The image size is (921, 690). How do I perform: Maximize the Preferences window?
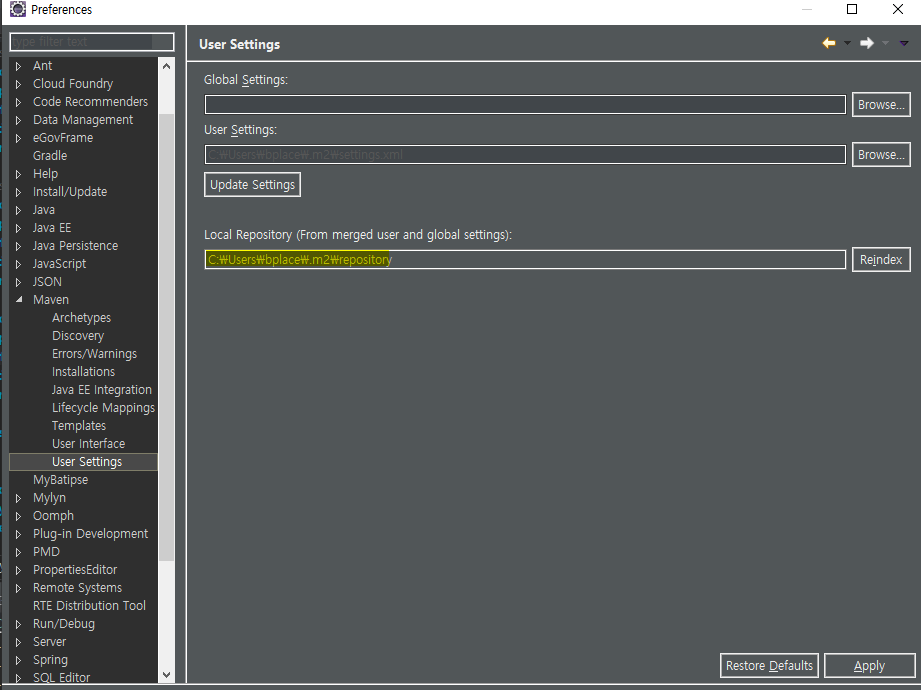pyautogui.click(x=852, y=9)
